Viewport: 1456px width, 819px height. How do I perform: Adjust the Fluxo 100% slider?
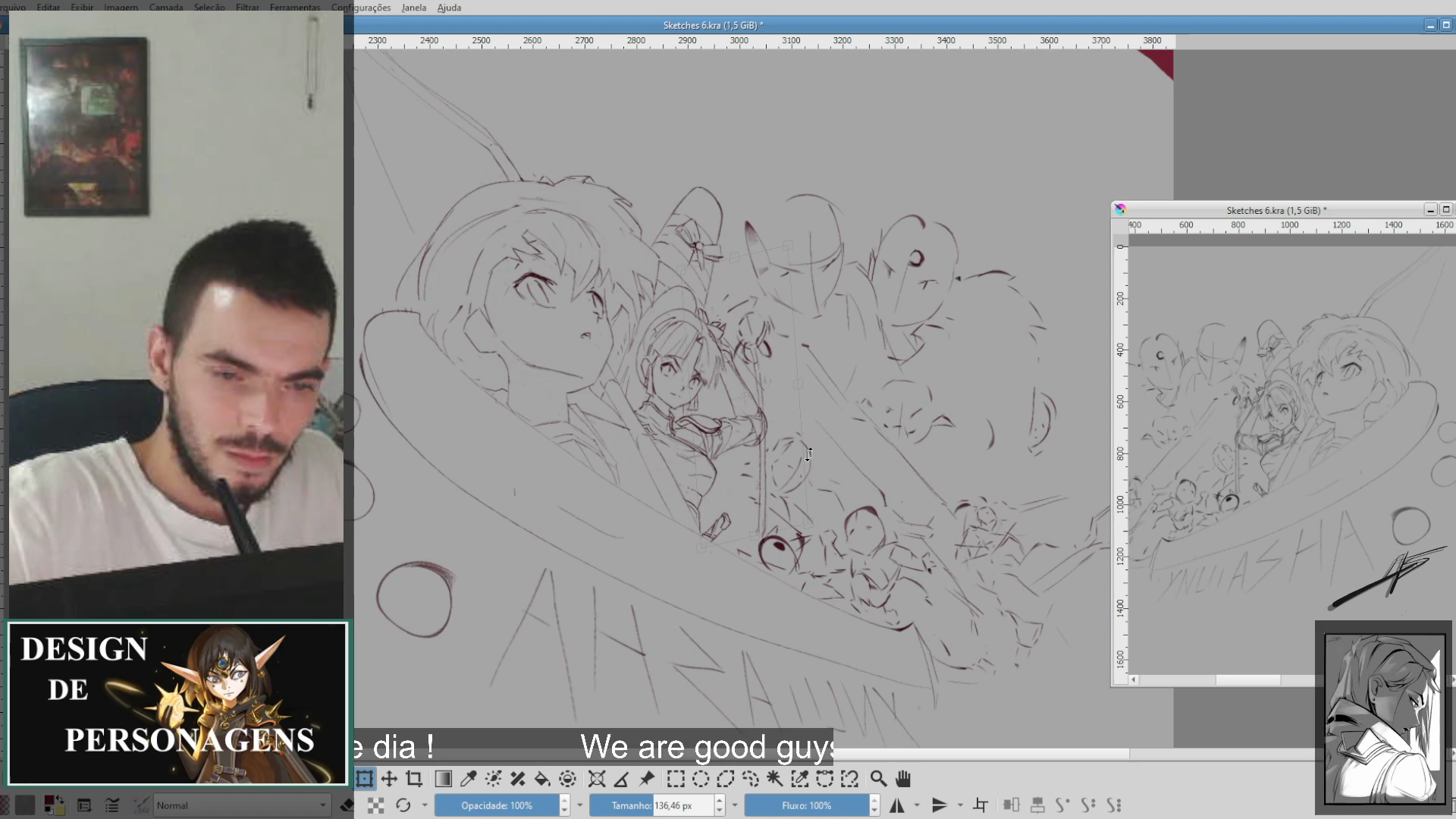[806, 805]
